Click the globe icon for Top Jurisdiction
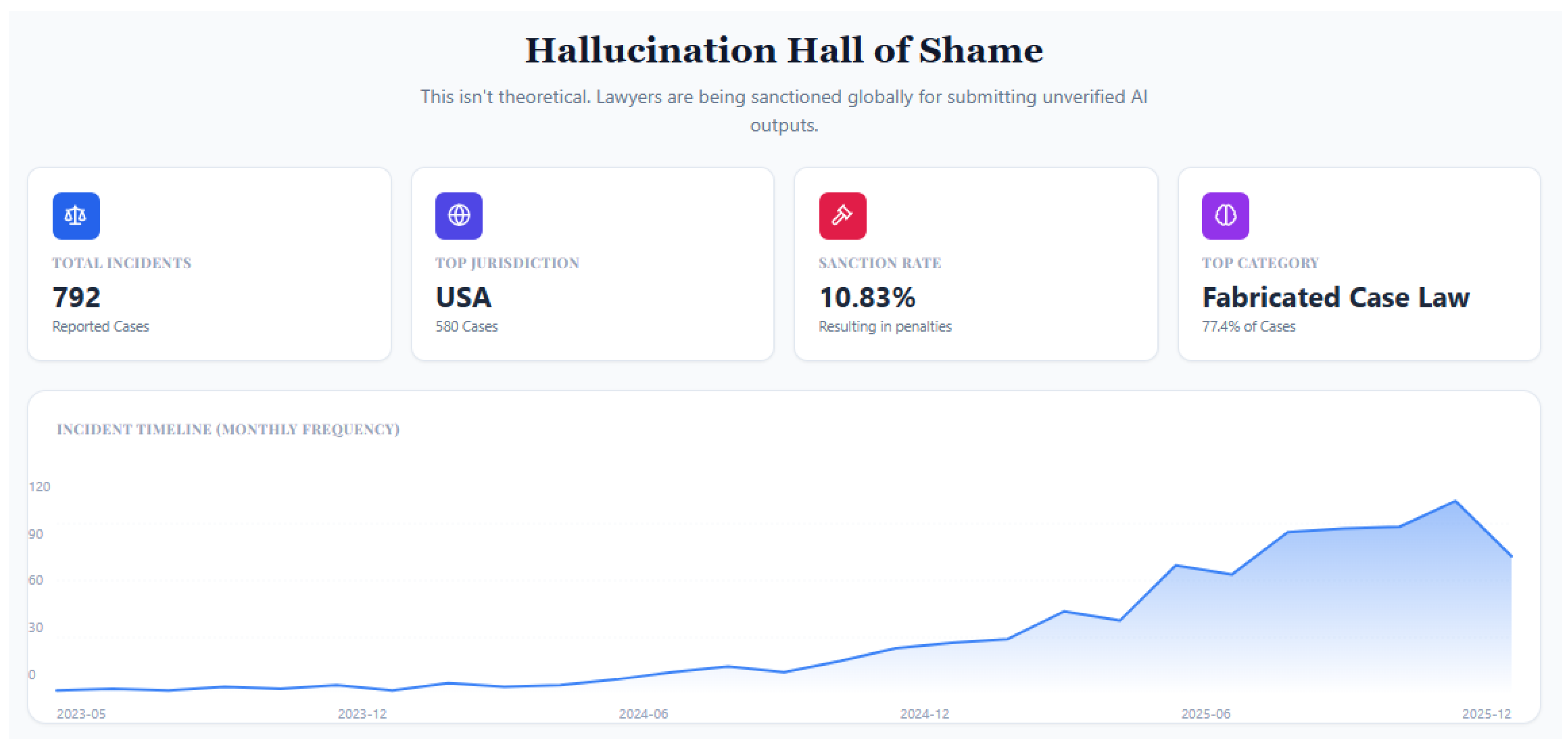 458,216
